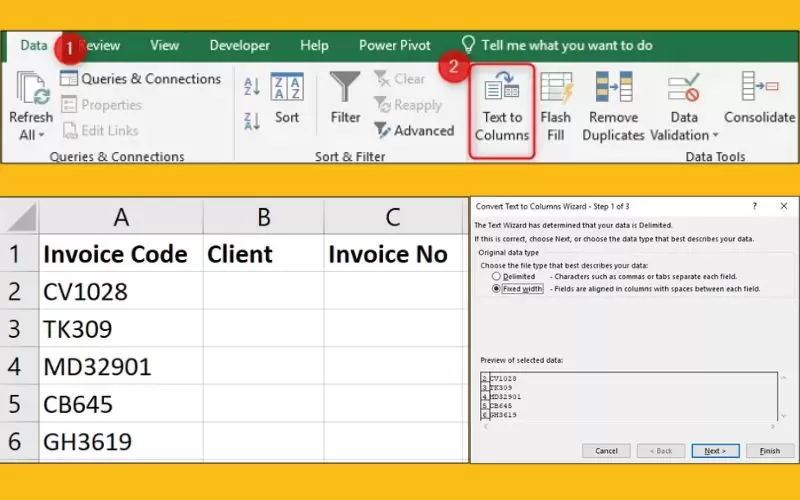
Task: Select cell containing GH3619
Action: [x=121, y=441]
